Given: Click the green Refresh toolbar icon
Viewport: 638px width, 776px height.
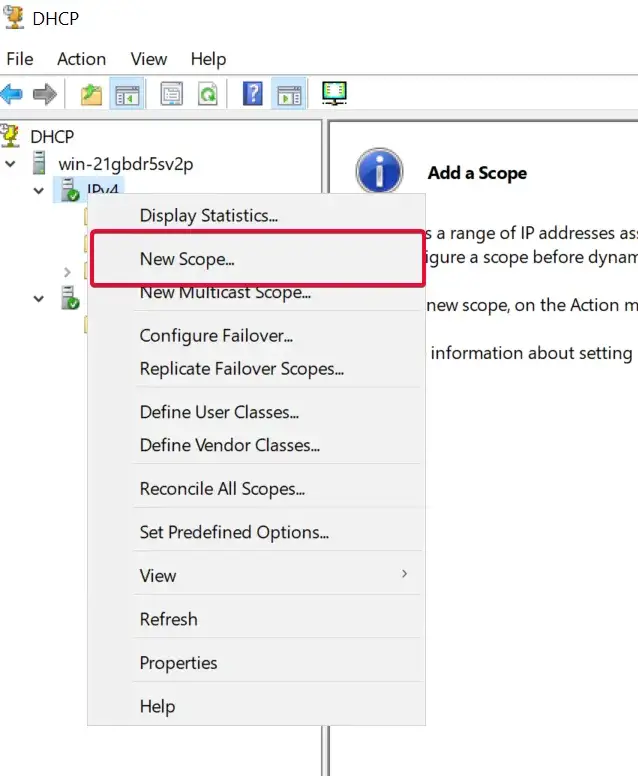Looking at the screenshot, I should click(206, 95).
